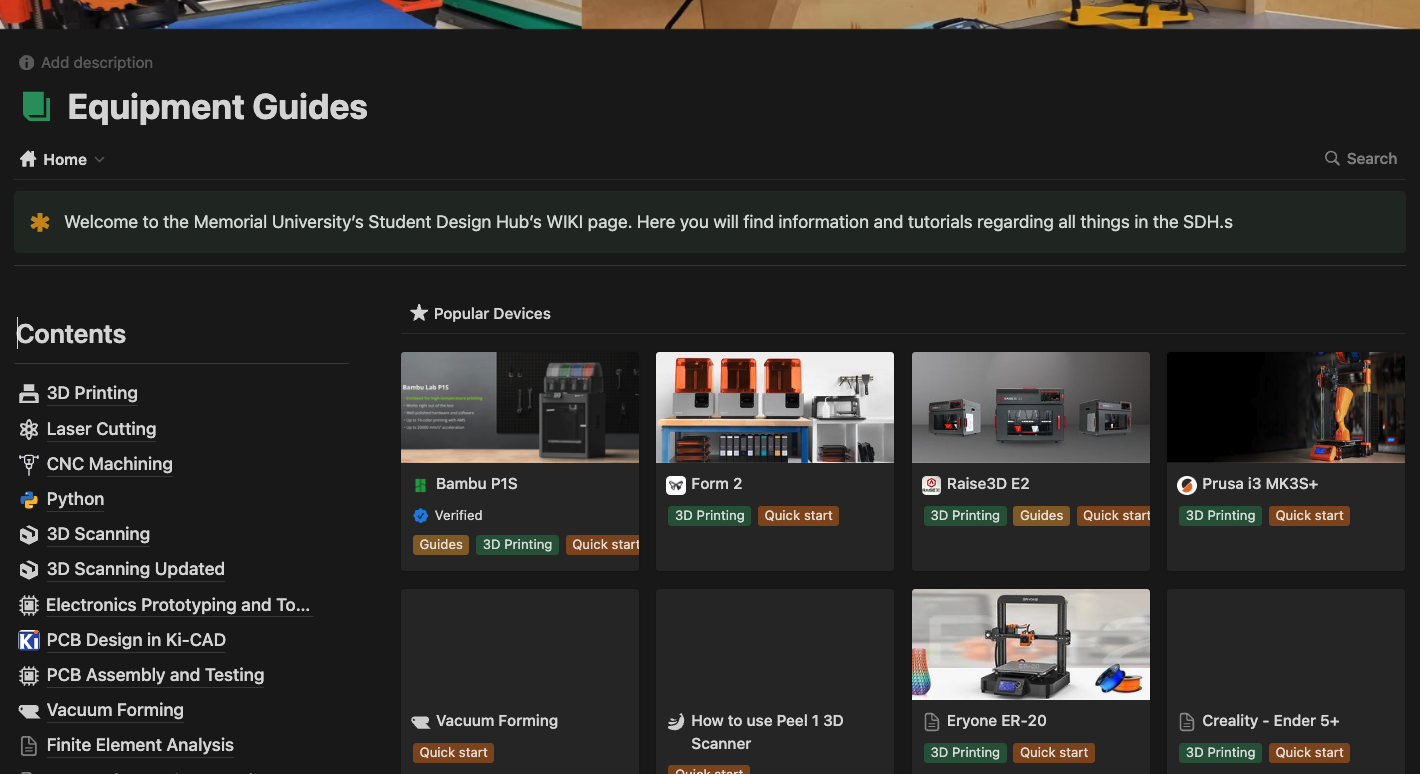
Task: Click the cube icon beside 3D Scanning Updated
Action: point(29,569)
